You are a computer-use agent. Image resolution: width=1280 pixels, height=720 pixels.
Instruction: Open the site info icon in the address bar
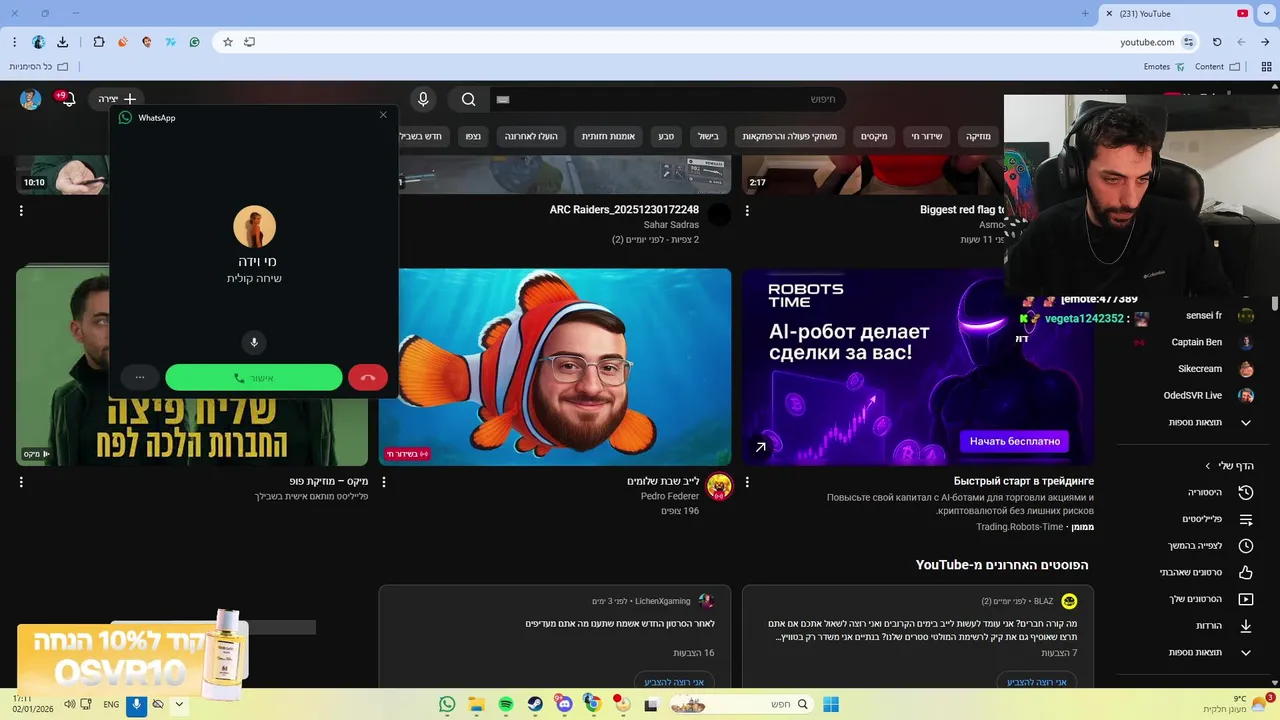click(x=1188, y=42)
